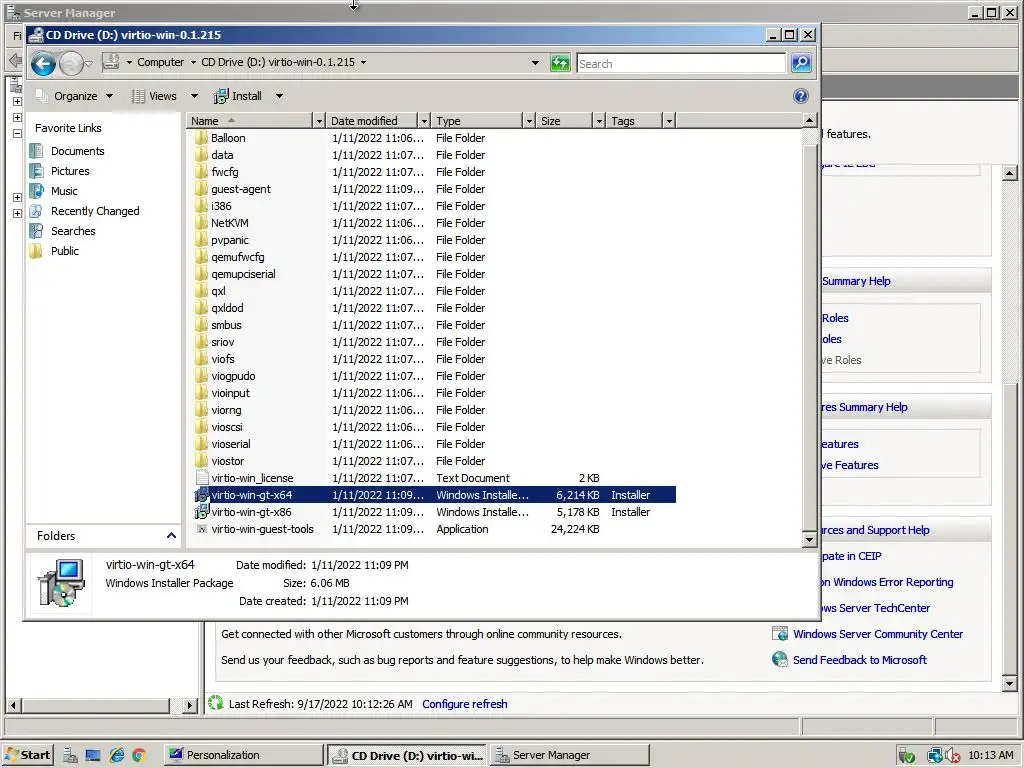The image size is (1024, 768).
Task: Click in the Search input field
Action: pyautogui.click(x=681, y=63)
